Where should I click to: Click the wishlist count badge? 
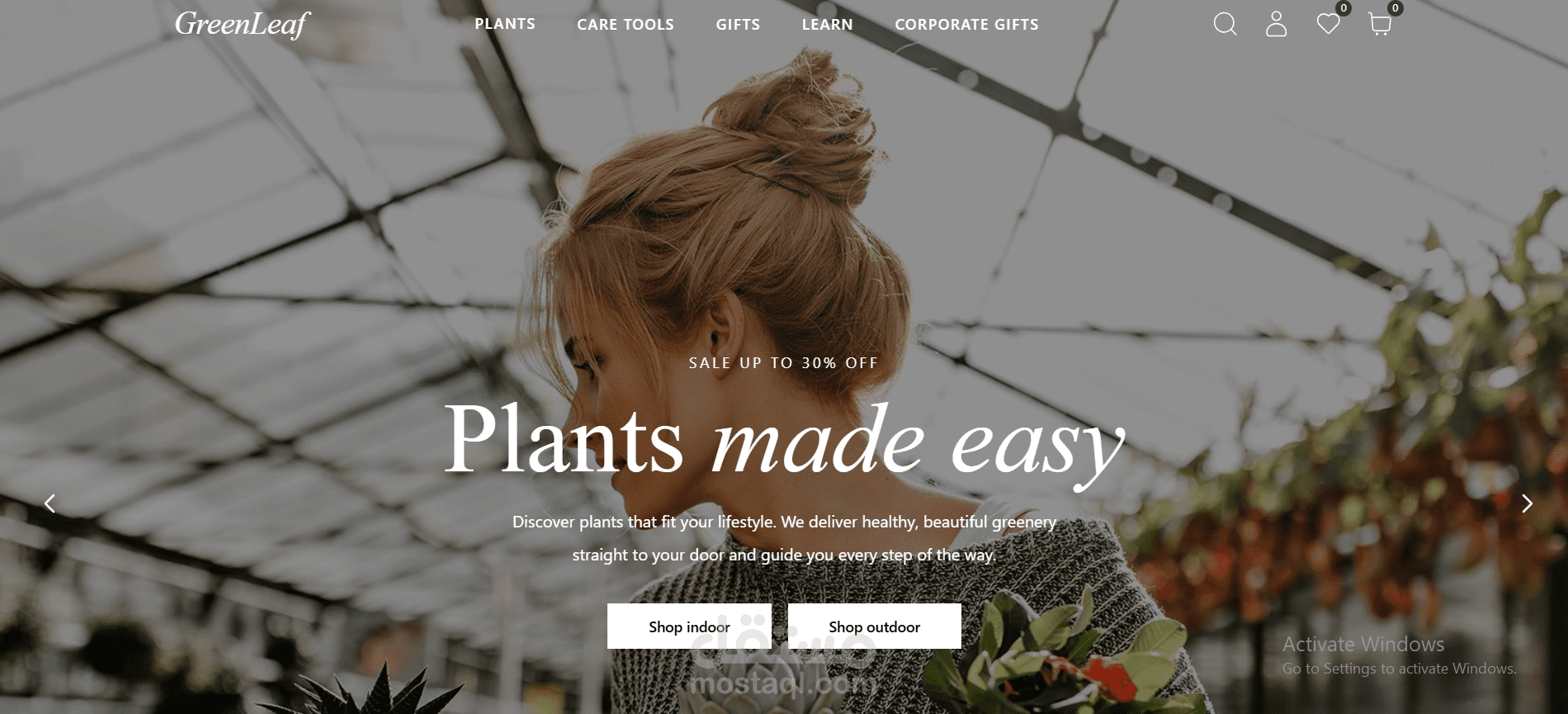(1344, 8)
